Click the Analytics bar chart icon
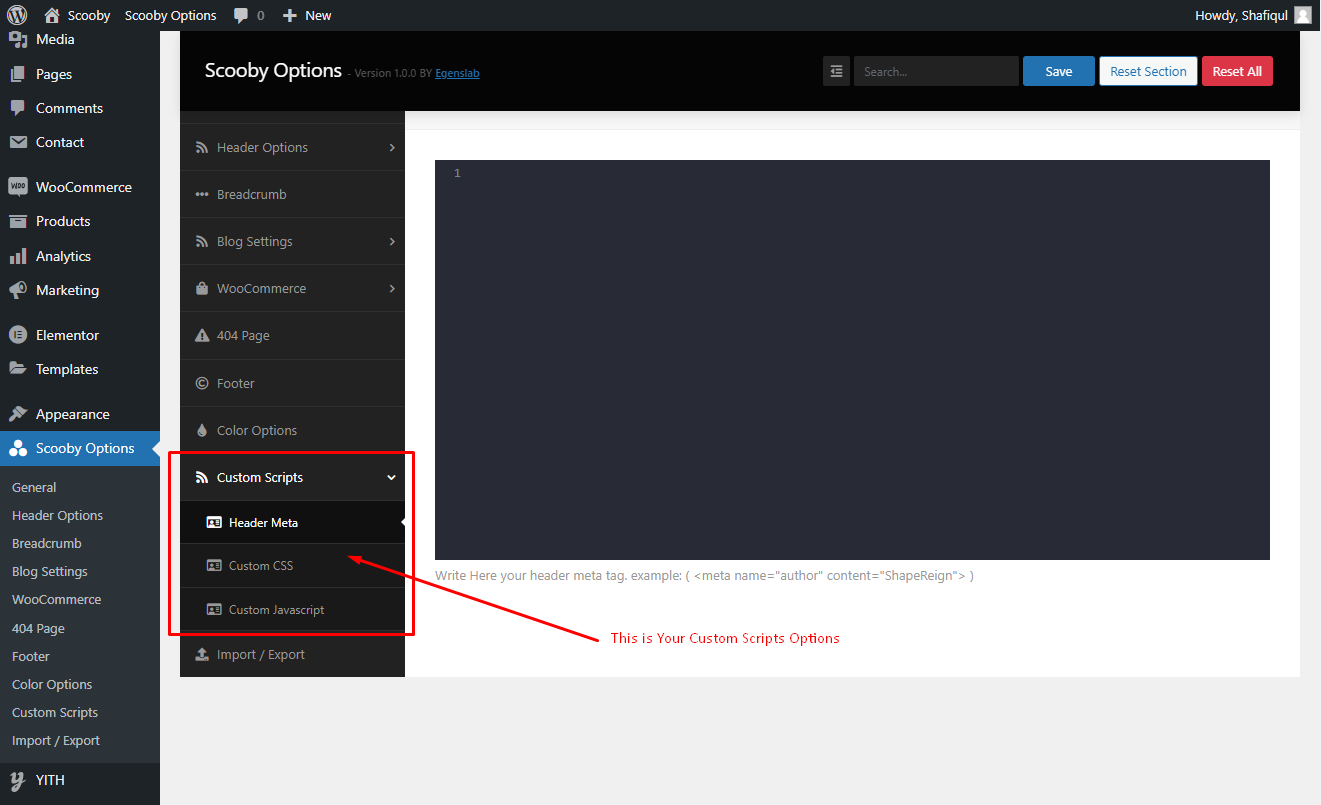The image size is (1321, 805). [18, 256]
